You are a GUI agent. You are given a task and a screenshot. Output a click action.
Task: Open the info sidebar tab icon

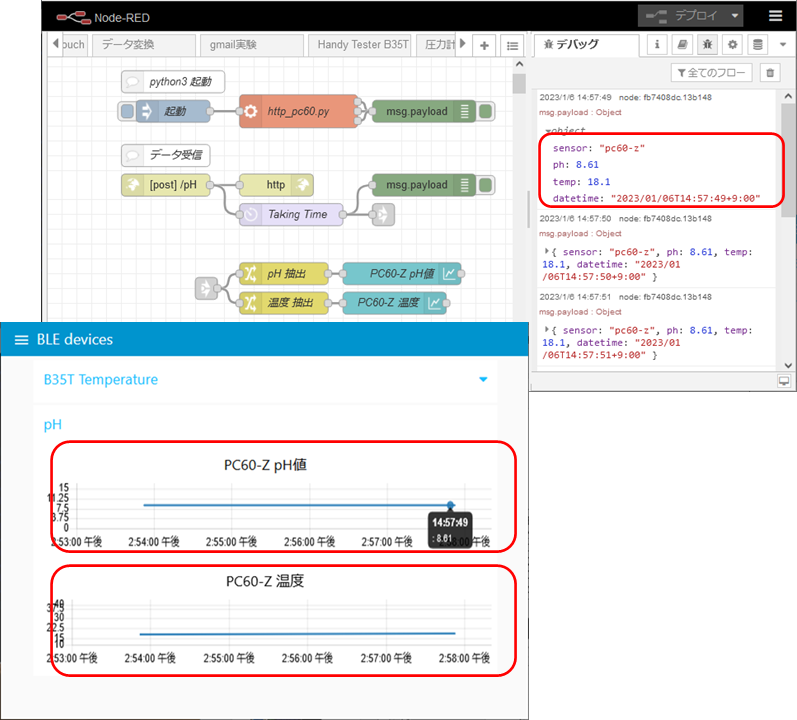[657, 45]
